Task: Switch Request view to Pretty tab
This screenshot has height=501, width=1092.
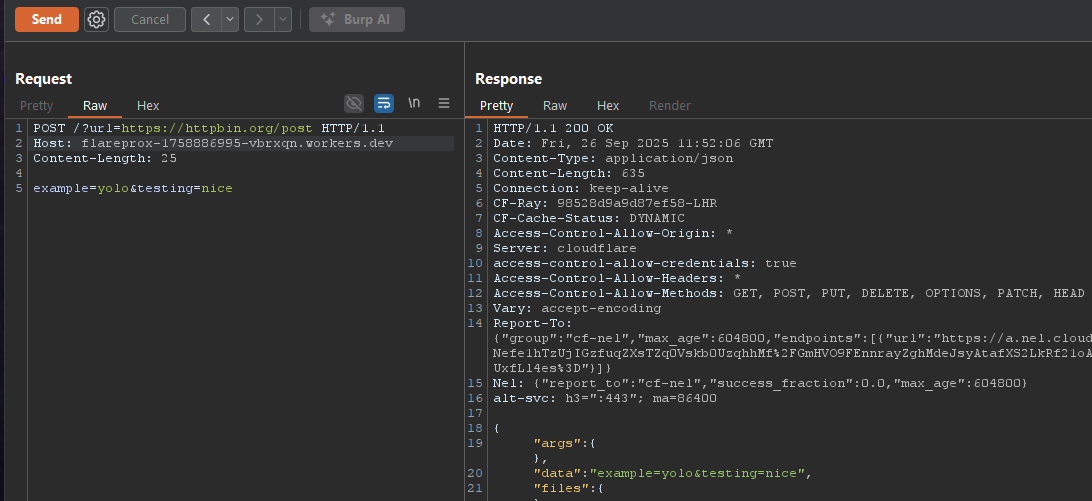Action: tap(37, 105)
